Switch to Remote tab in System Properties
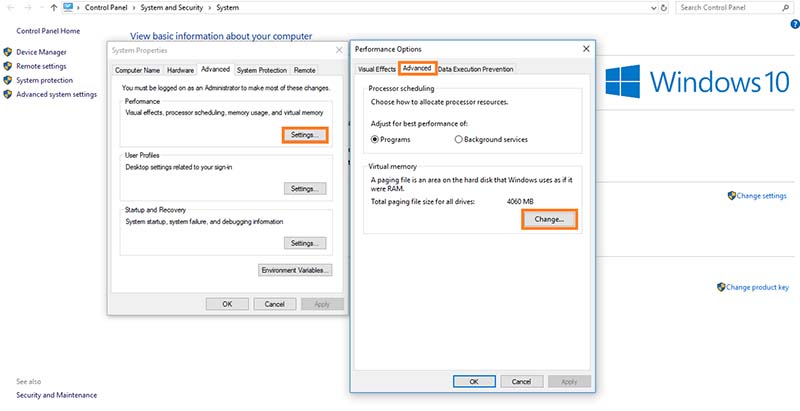800x411 pixels. point(305,70)
